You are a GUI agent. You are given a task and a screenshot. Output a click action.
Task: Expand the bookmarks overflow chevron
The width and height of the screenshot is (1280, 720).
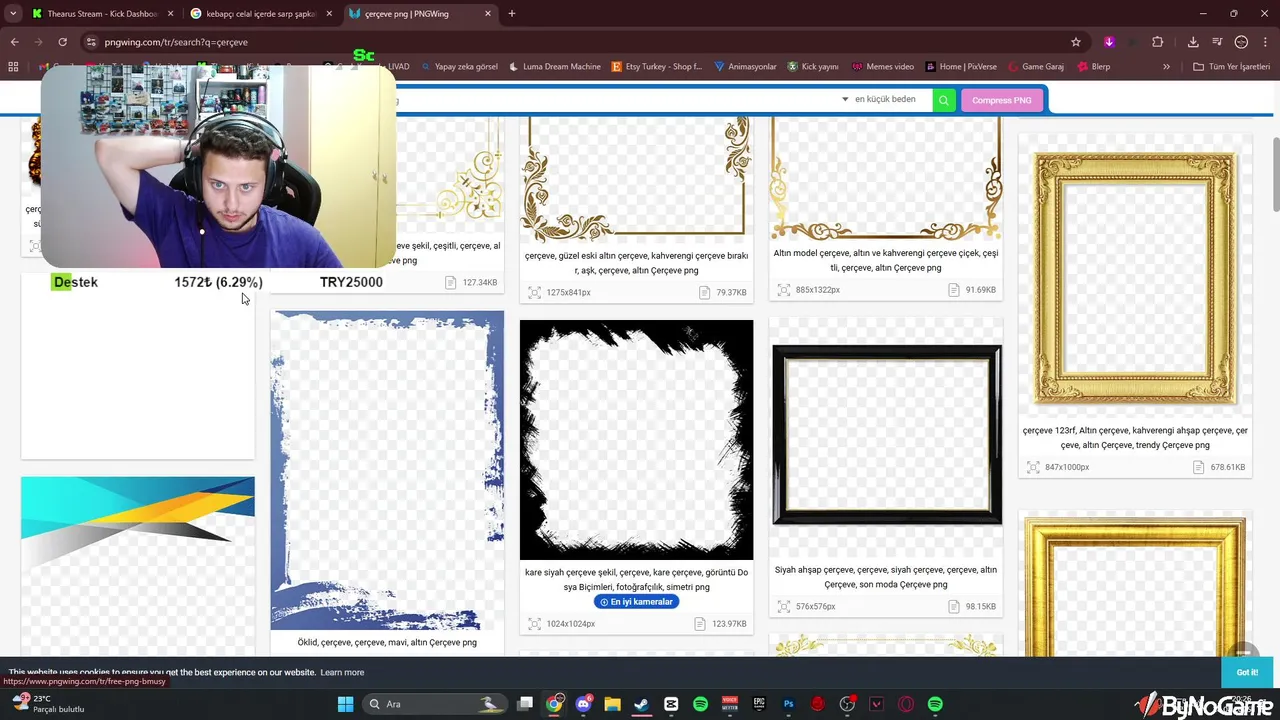tap(1166, 67)
